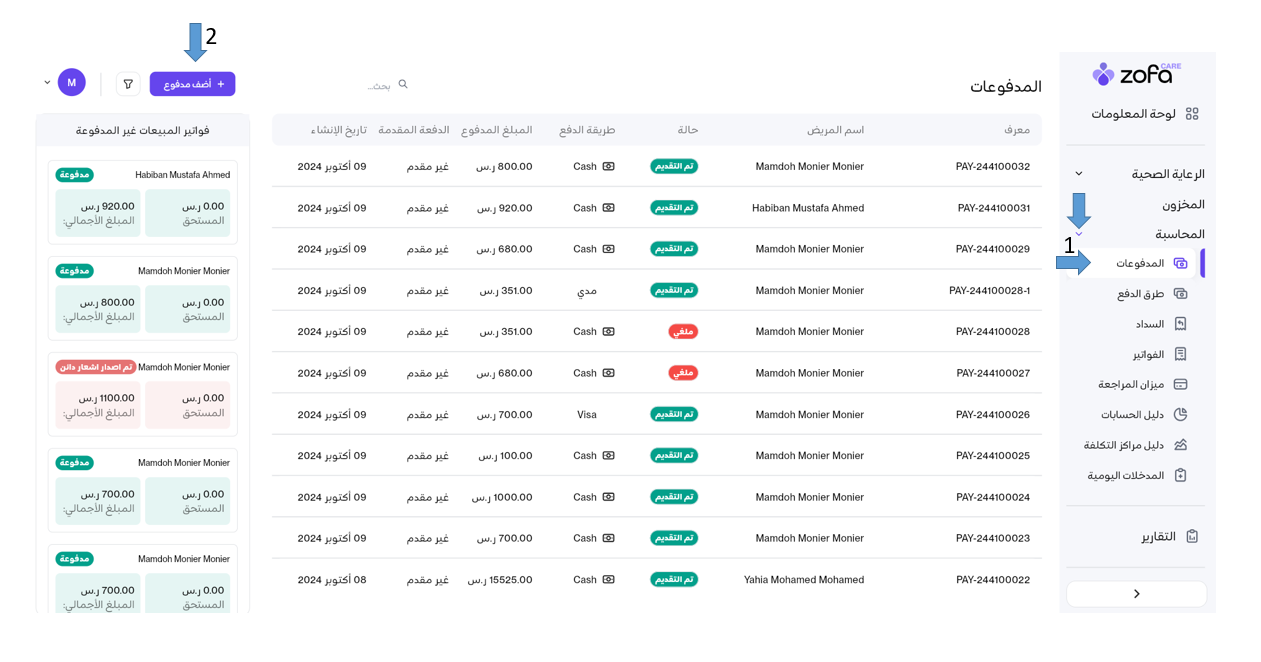Select المدفوعات in the accounting menu

click(x=1140, y=263)
